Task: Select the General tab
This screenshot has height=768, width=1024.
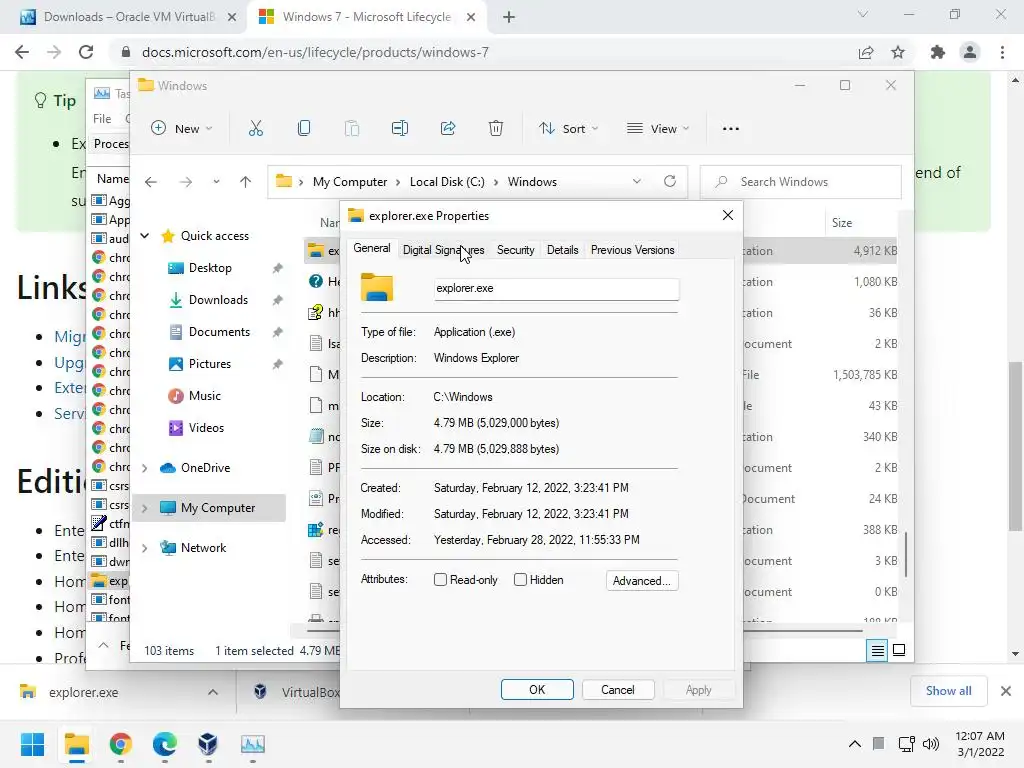Action: (372, 249)
